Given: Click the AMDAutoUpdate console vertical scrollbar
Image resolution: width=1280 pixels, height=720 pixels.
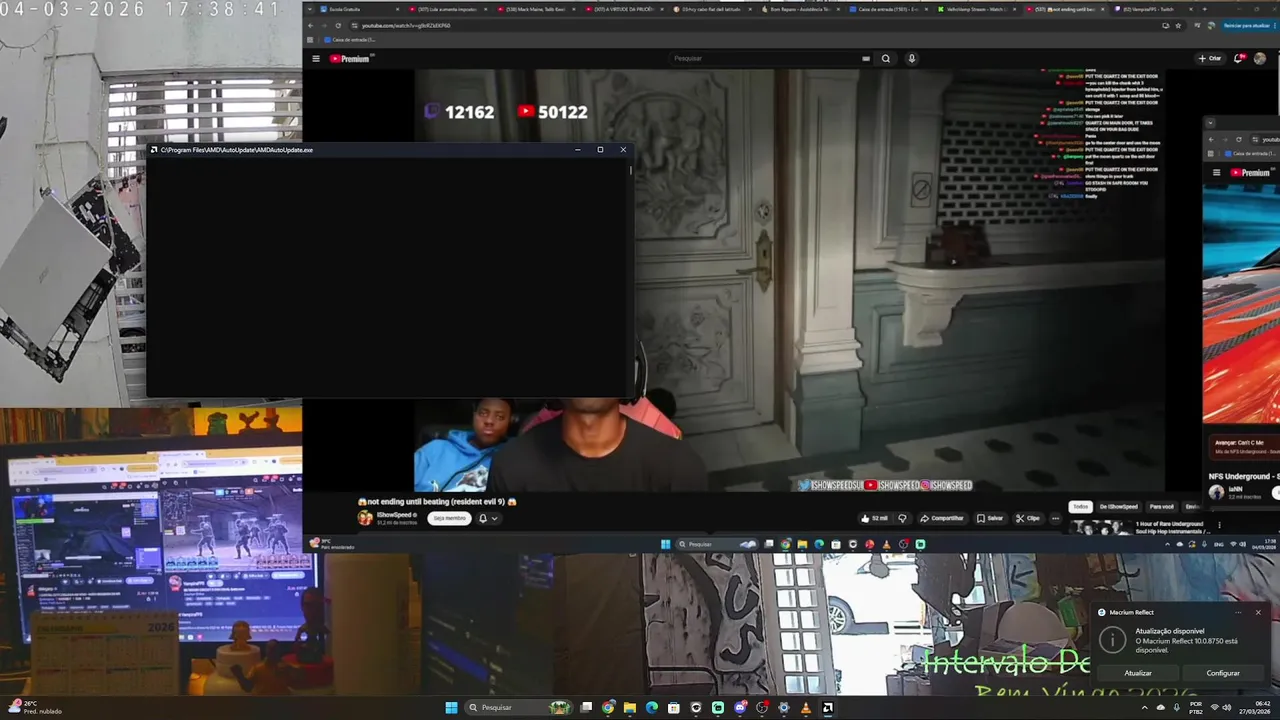Looking at the screenshot, I should [x=630, y=280].
